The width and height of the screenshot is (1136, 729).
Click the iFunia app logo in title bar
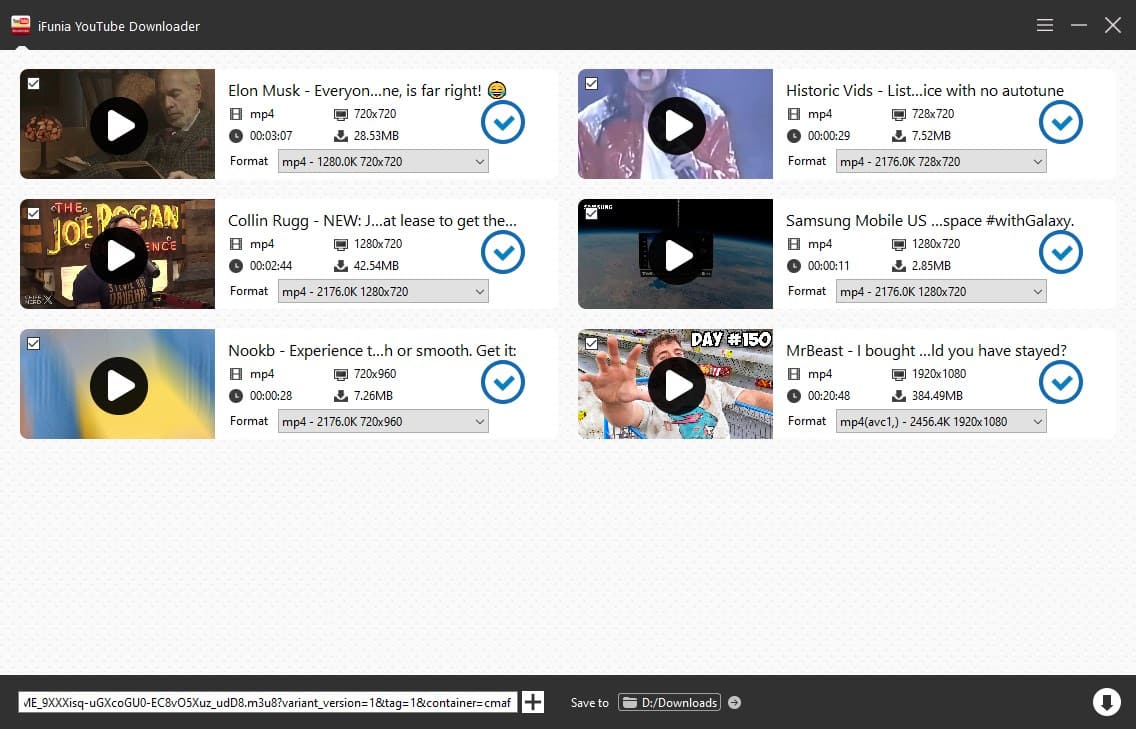tap(20, 25)
